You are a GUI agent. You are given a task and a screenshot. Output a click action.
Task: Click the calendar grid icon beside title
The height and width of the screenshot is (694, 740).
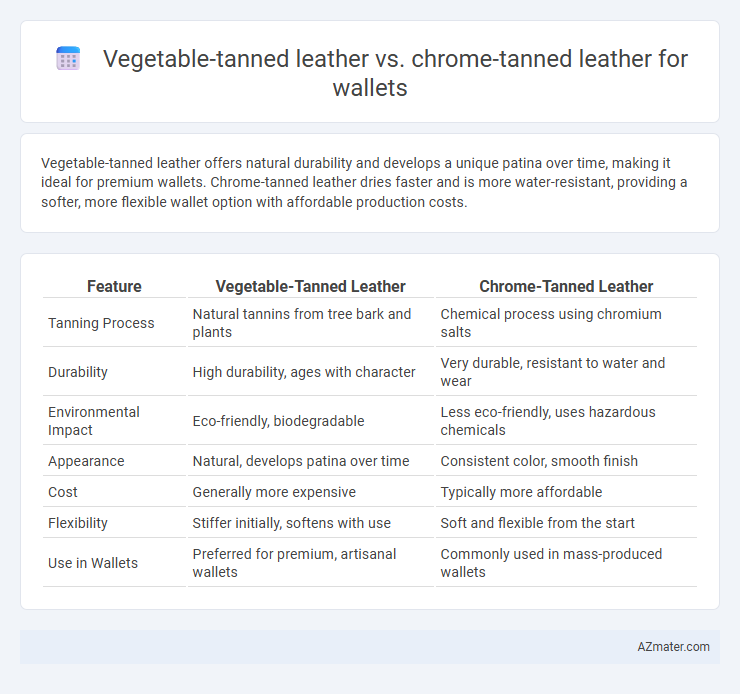tap(68, 59)
